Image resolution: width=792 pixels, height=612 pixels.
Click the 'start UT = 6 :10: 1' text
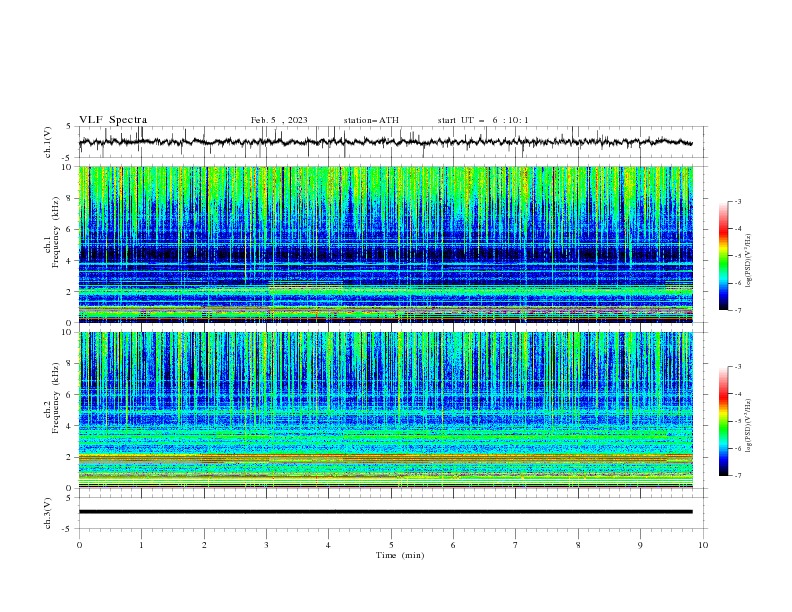click(x=483, y=120)
